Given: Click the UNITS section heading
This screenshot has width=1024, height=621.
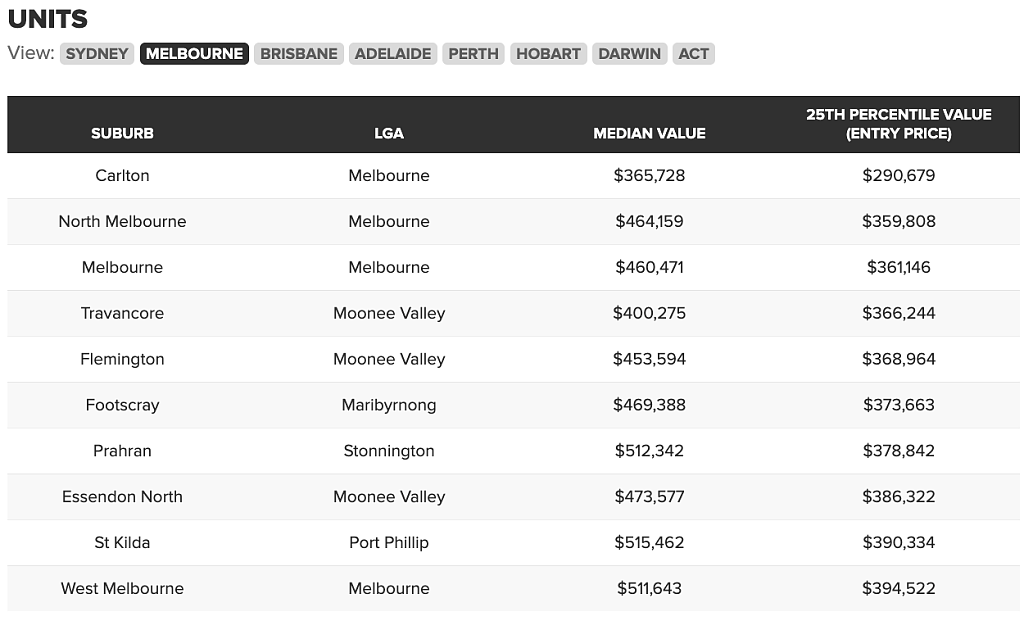Looking at the screenshot, I should (x=48, y=19).
